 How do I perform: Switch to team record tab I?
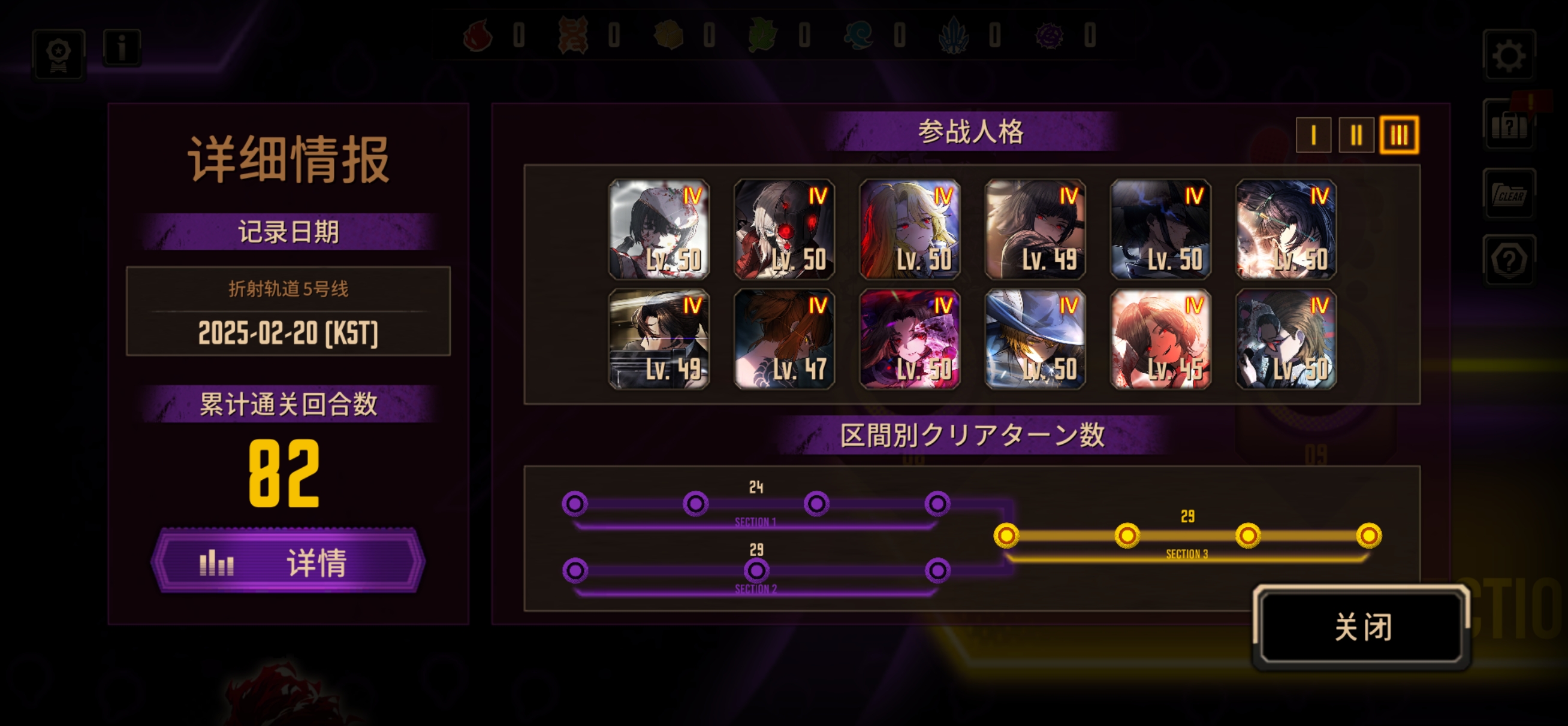point(1313,135)
